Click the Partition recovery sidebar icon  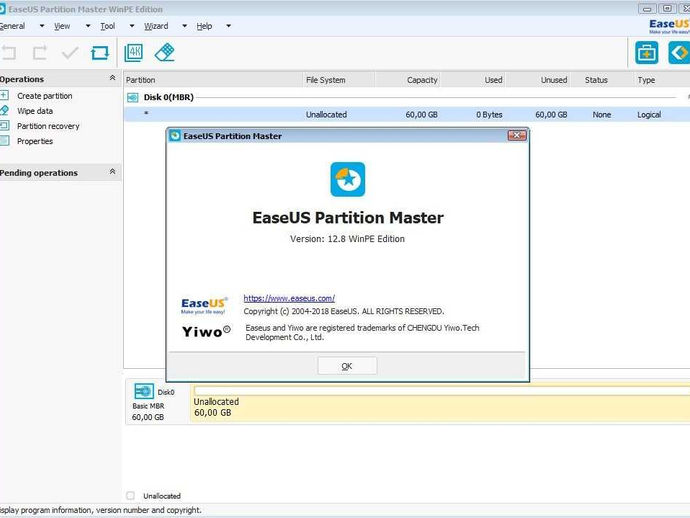(4, 126)
